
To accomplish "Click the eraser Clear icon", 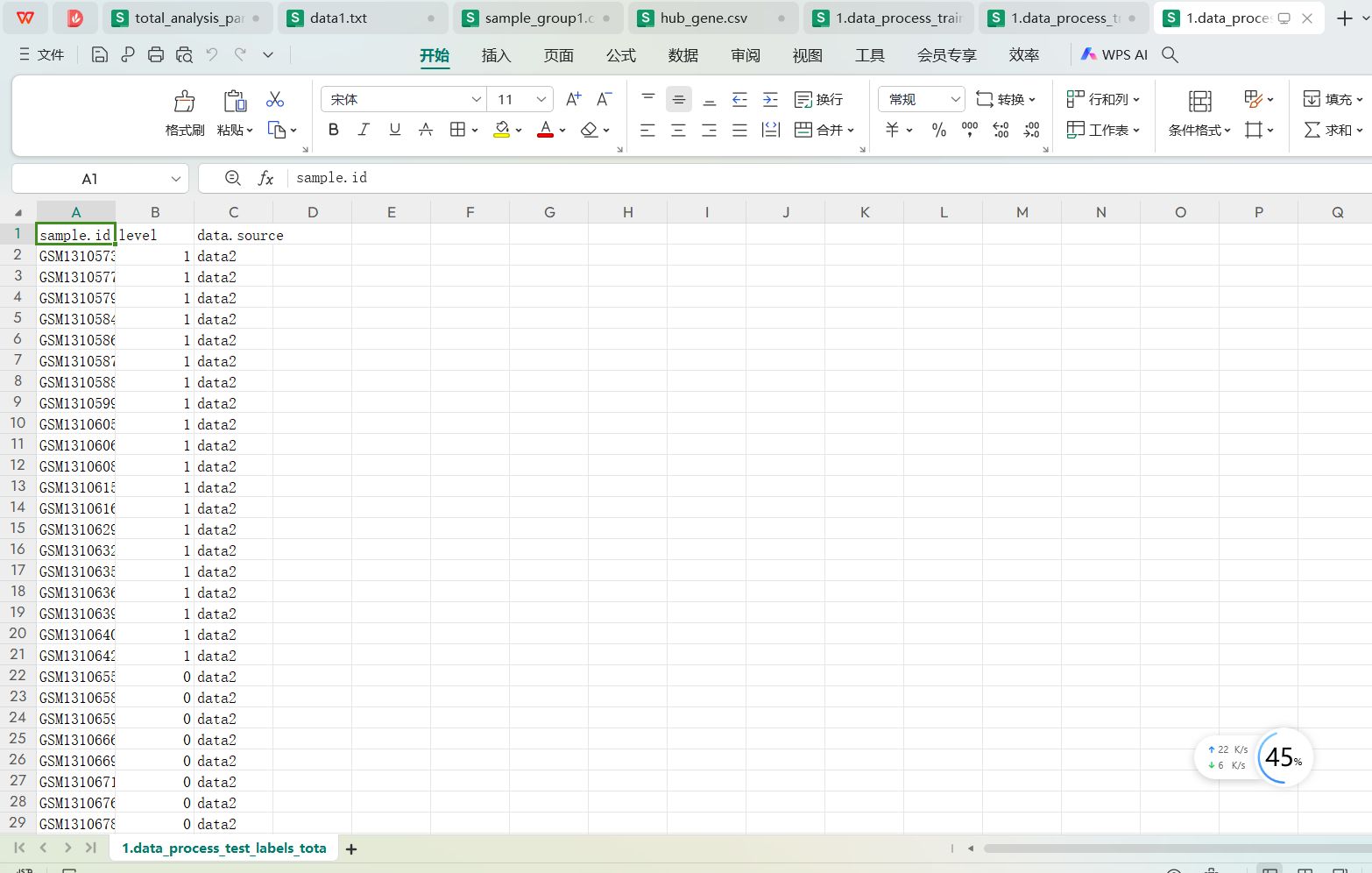I will [589, 130].
